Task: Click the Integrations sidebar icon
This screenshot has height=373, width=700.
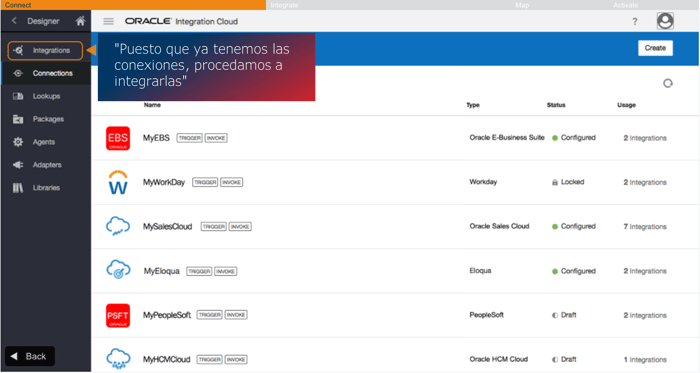Action: point(18,50)
